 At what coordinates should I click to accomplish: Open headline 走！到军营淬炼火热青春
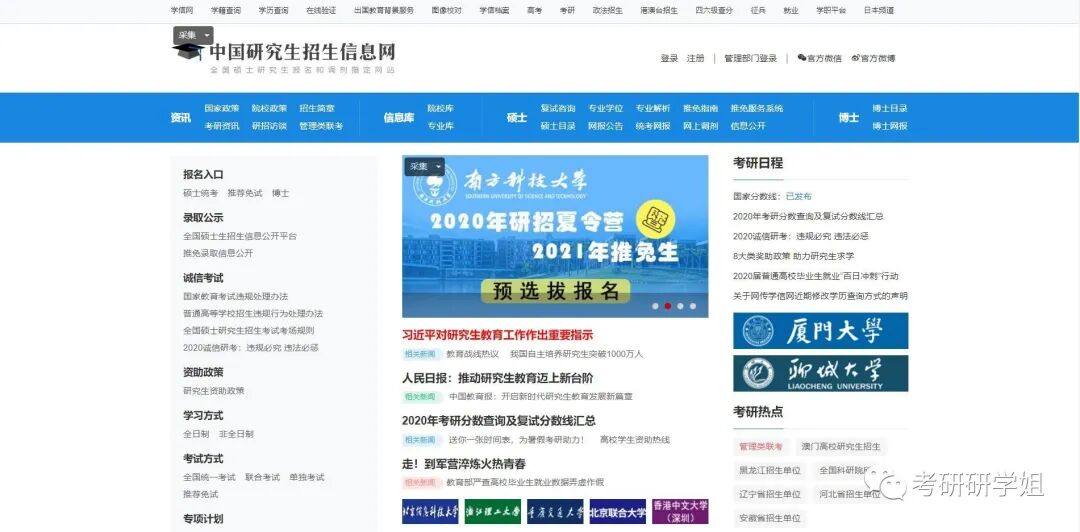[x=464, y=464]
